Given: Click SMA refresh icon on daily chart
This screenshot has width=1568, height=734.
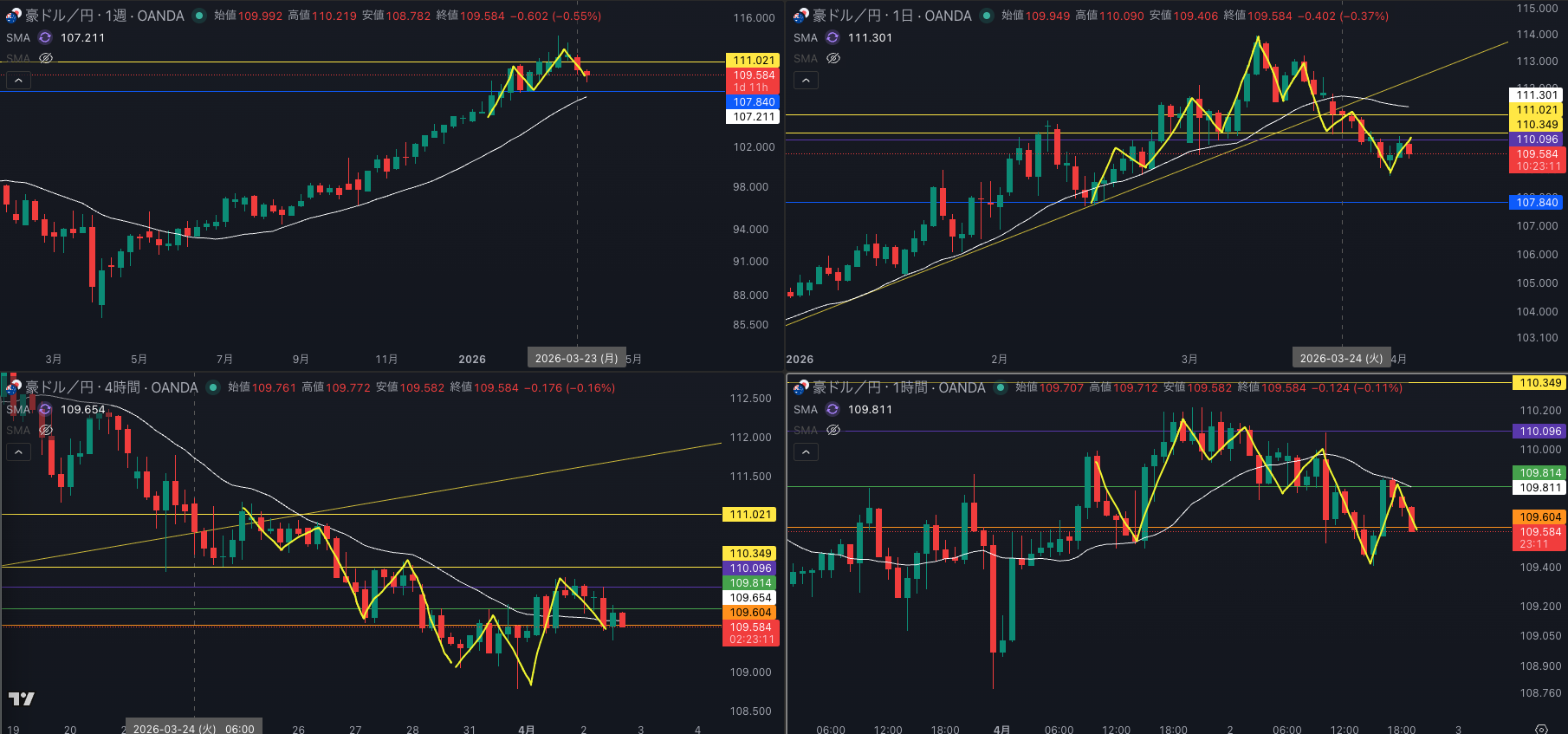Looking at the screenshot, I should pyautogui.click(x=833, y=37).
